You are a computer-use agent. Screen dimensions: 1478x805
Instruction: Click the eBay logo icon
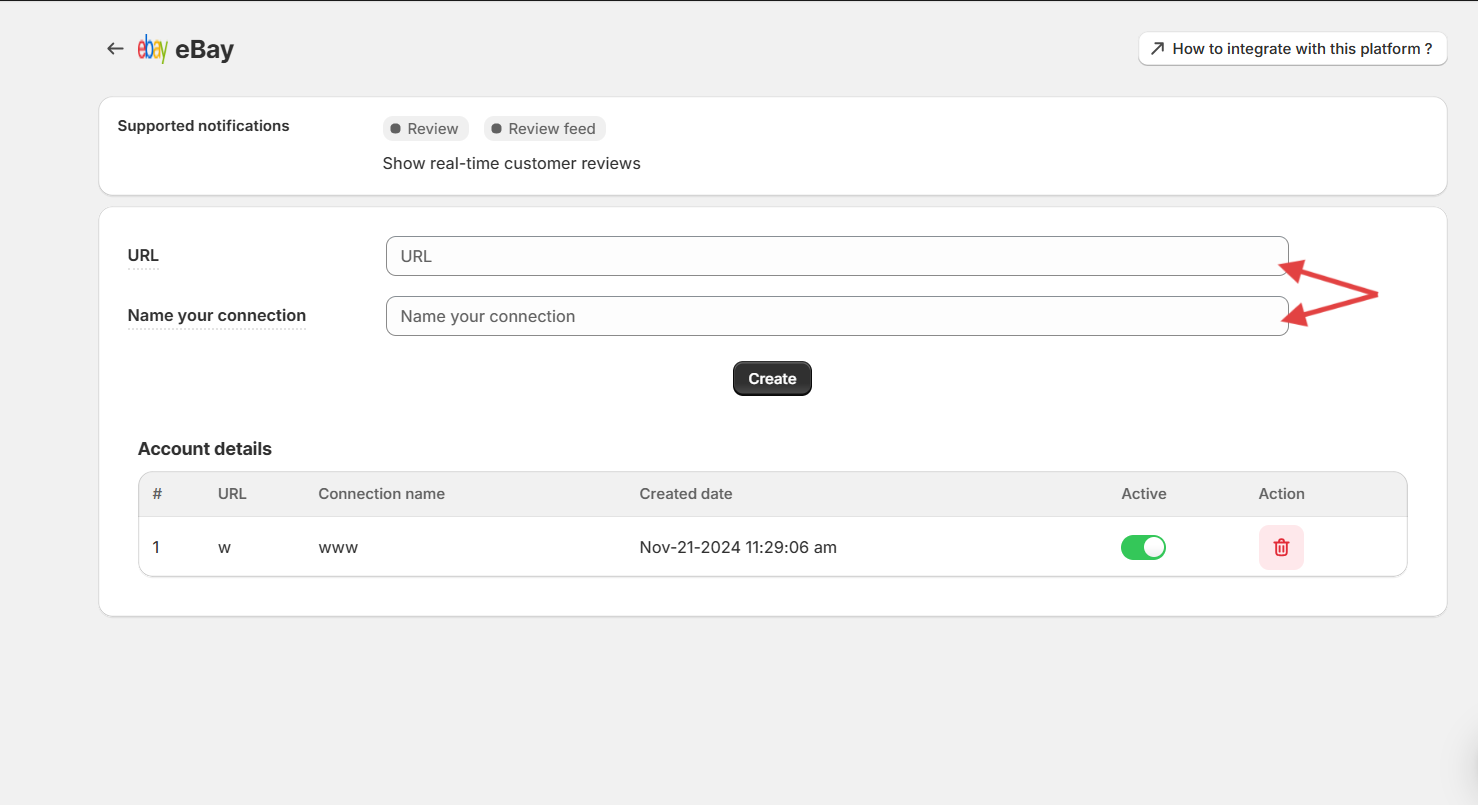point(152,49)
